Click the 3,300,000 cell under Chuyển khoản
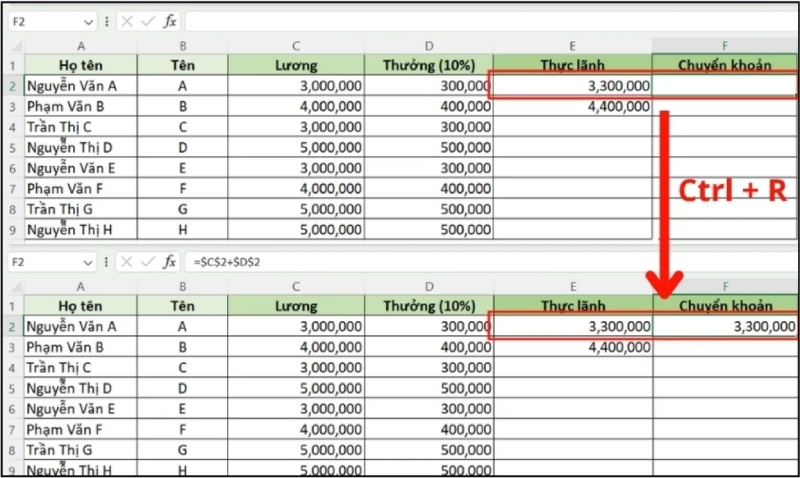The width and height of the screenshot is (800, 478). coord(725,326)
